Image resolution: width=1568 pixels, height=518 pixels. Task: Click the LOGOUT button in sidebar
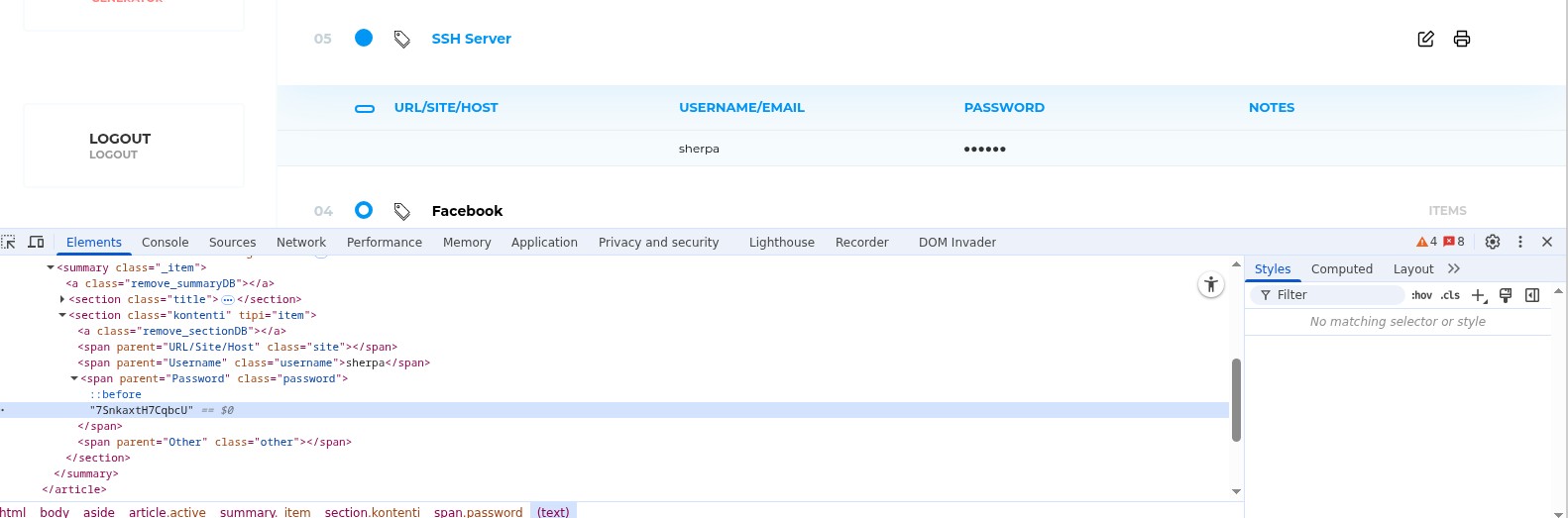pos(134,146)
